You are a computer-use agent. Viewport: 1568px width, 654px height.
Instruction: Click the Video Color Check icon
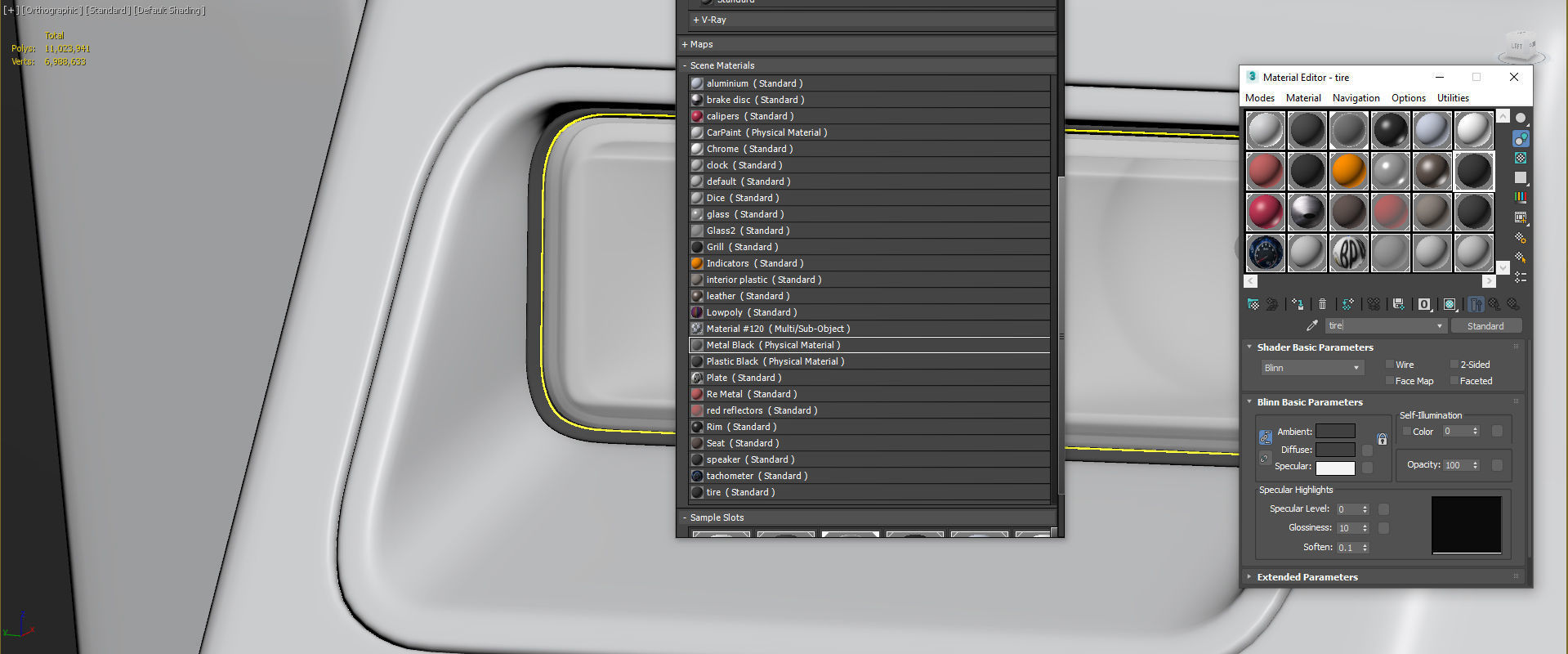coord(1521,197)
